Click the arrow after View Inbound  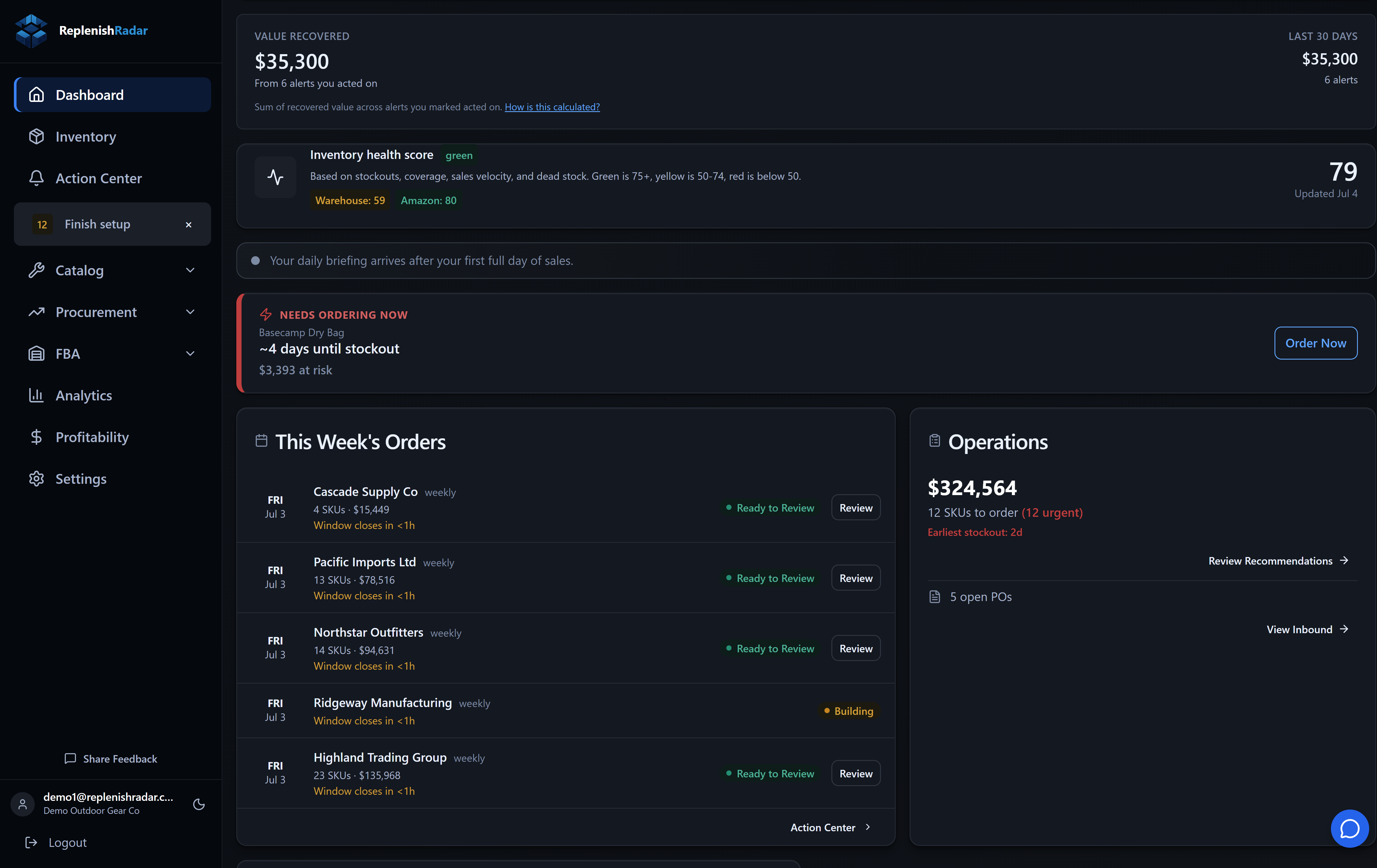[x=1344, y=629]
